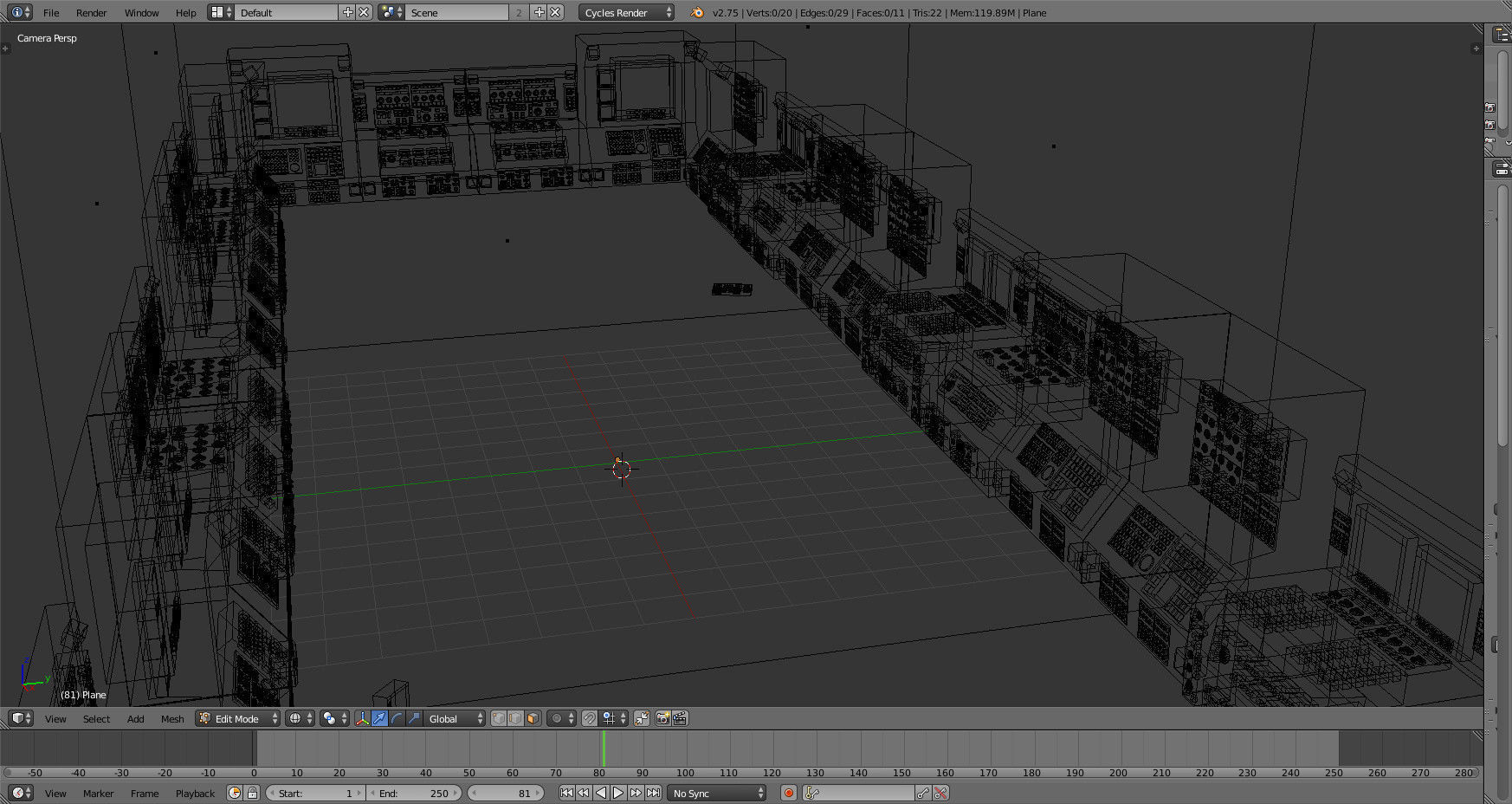The height and width of the screenshot is (804, 1512).
Task: Click the current frame field showing 81
Action: 506,793
